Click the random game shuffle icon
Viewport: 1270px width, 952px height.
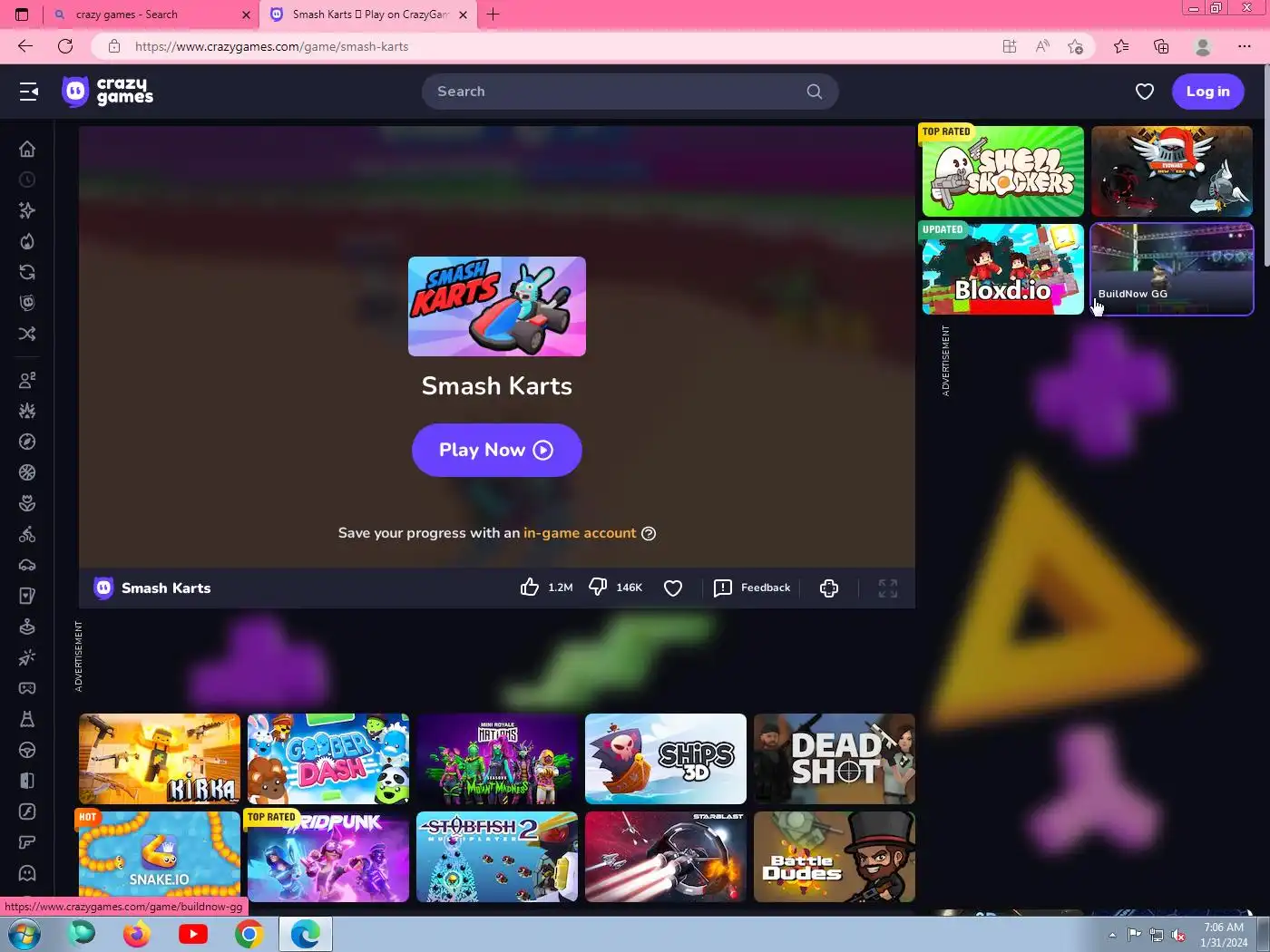coord(27,334)
